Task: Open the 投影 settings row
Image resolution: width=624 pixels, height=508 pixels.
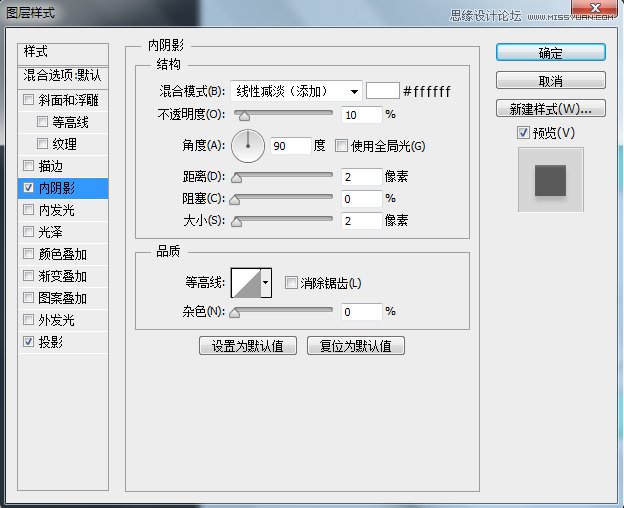Action: pos(63,342)
